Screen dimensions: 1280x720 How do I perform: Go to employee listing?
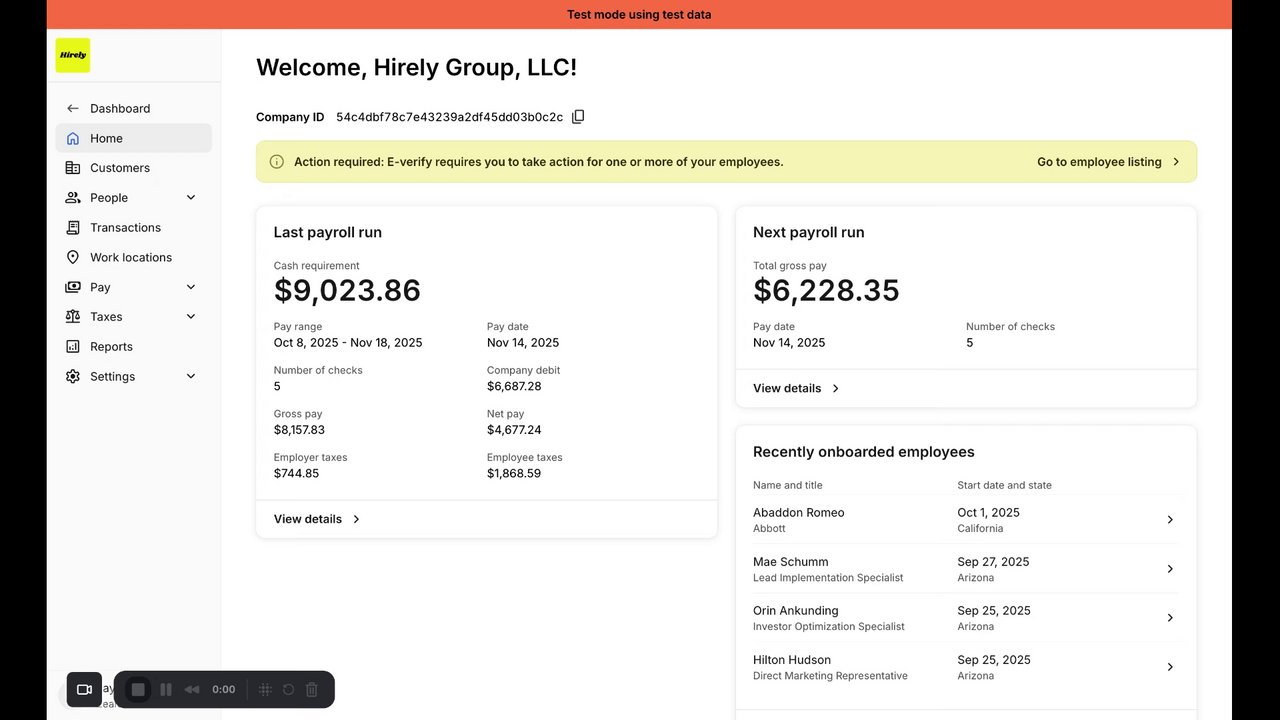coord(1108,162)
